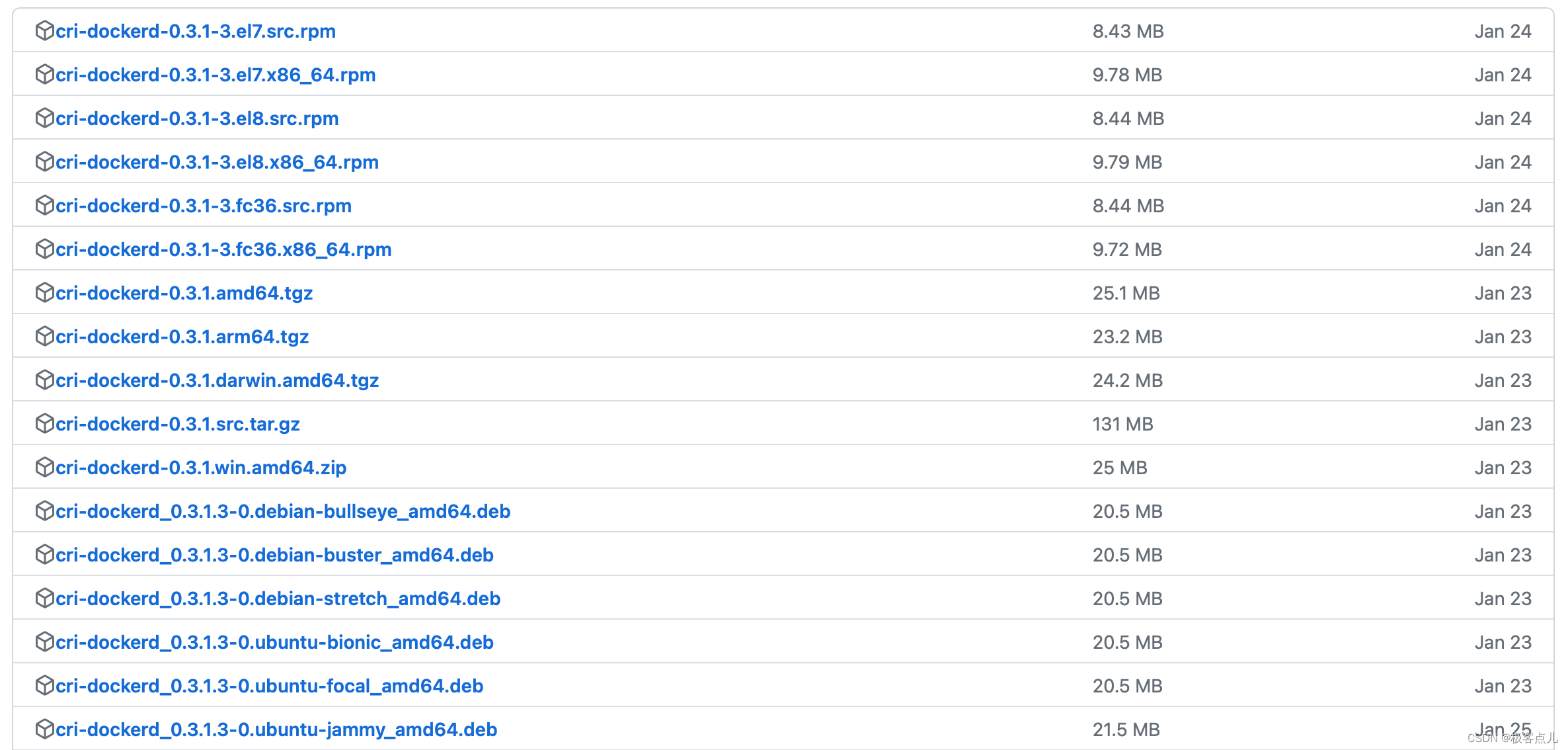Viewport: 1568px width, 750px height.
Task: Click the 131 MB file size
Action: [1122, 424]
